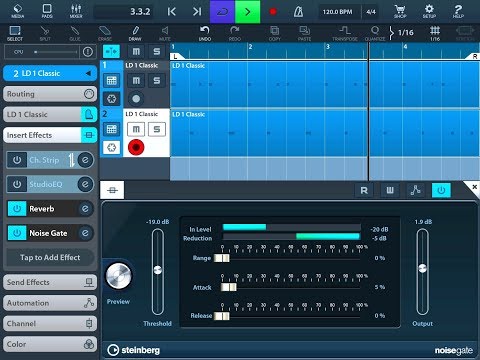Enable Write automation with the W button
This screenshot has width=480, height=360.
[390, 190]
